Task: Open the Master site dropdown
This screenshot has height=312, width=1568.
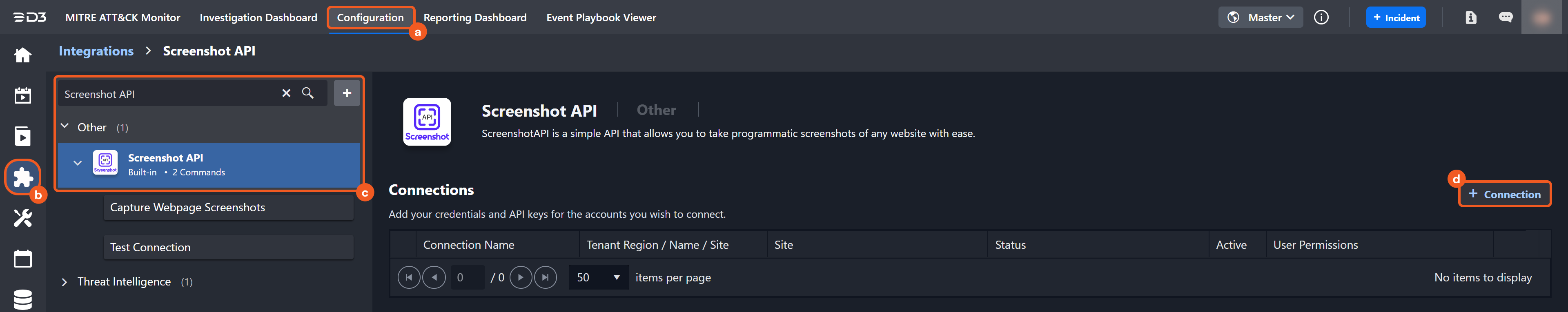Action: 1261,18
